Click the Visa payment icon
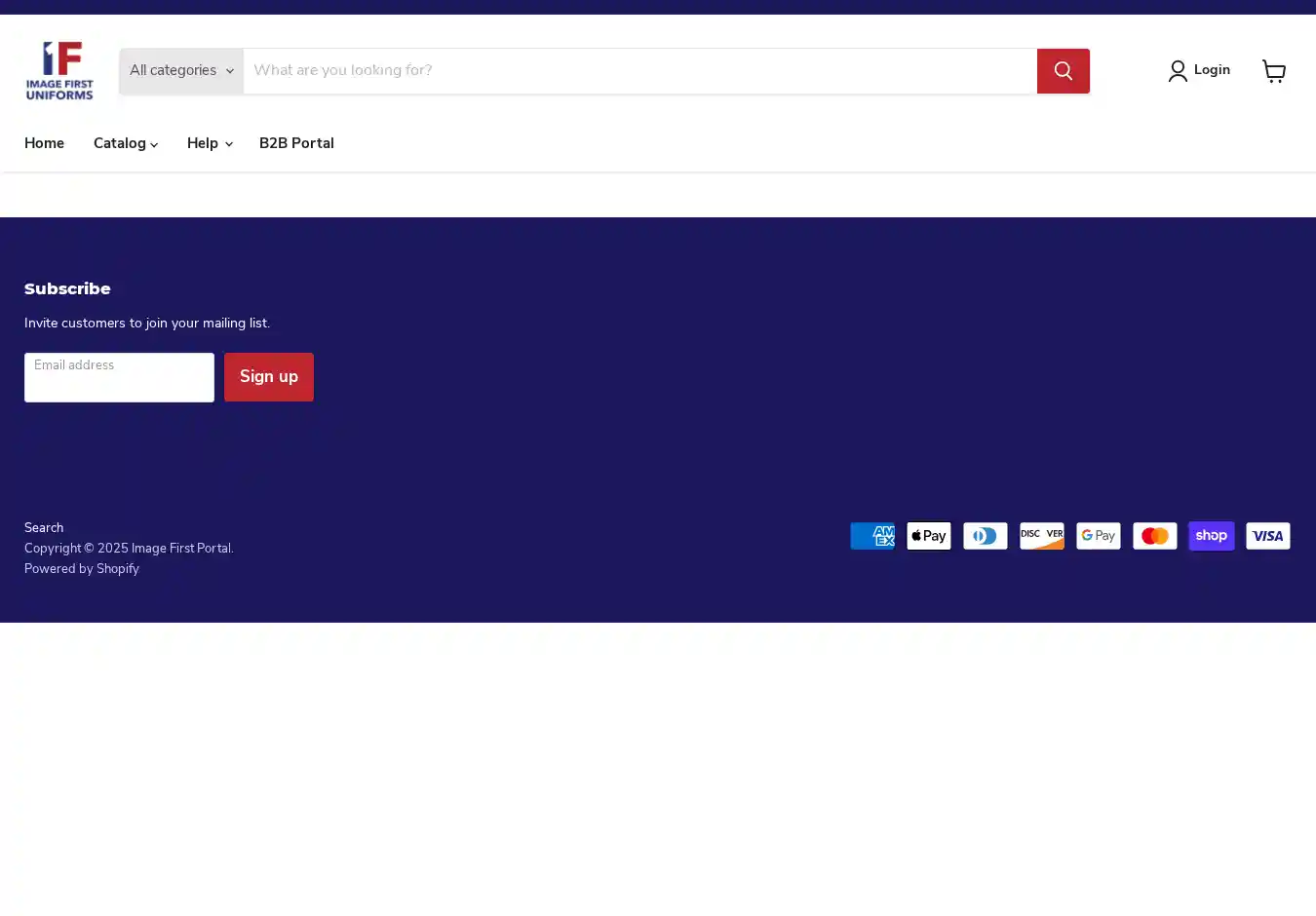The height and width of the screenshot is (916, 1316). (x=1267, y=536)
